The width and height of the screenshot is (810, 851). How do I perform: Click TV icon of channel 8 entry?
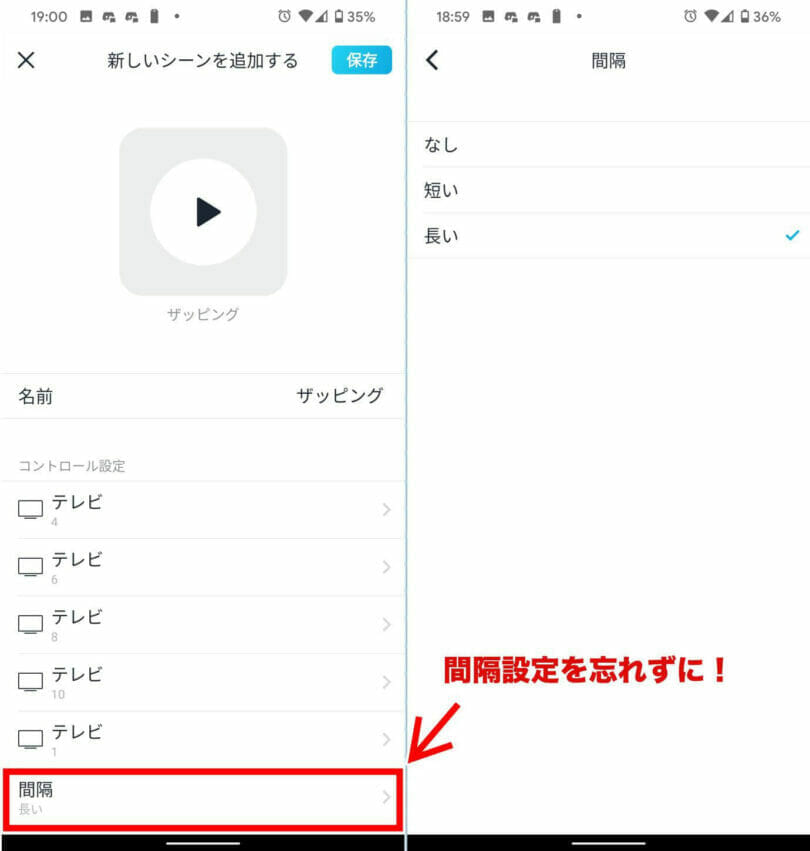point(30,624)
